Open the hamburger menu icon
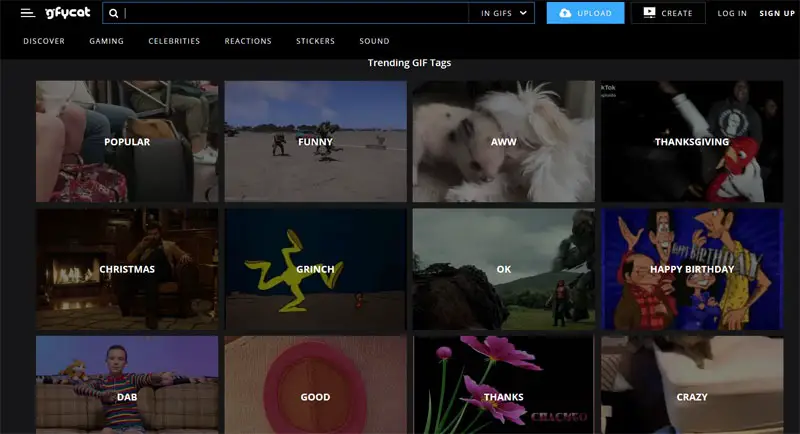 point(28,13)
